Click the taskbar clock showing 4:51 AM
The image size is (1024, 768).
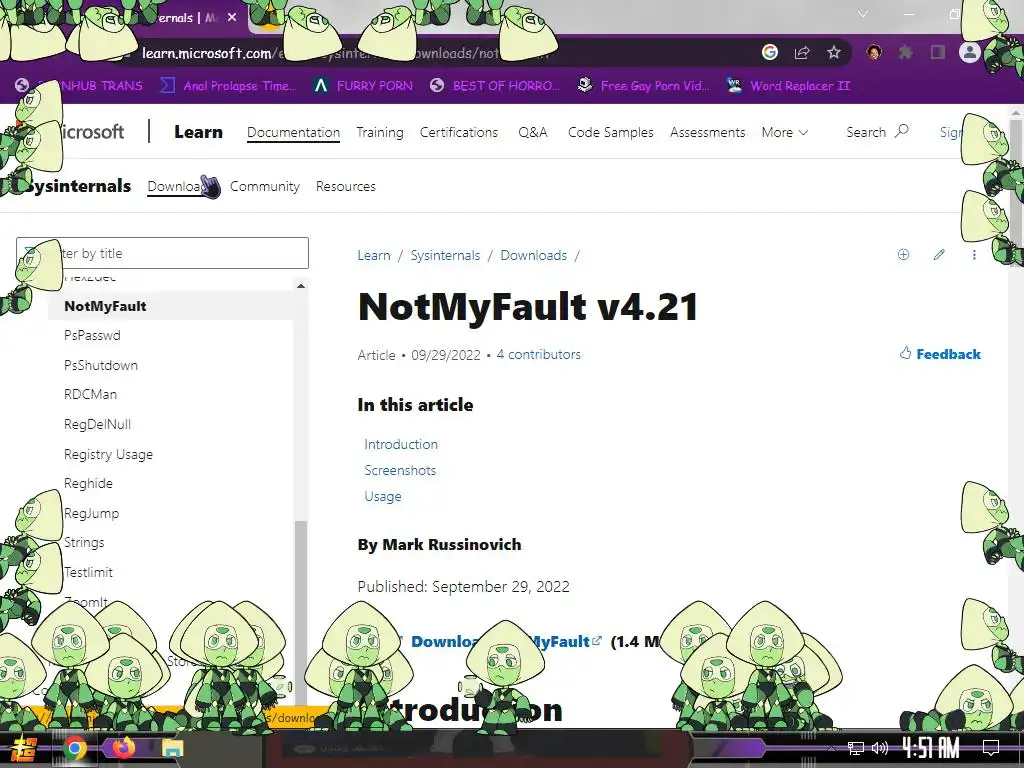(x=931, y=748)
